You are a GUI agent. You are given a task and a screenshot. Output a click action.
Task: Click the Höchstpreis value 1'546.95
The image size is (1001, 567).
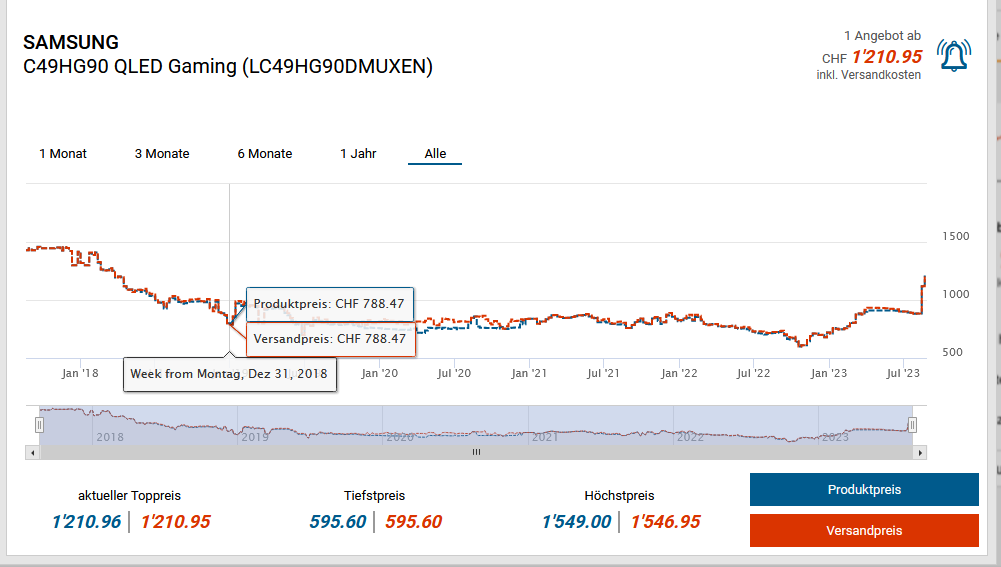(665, 522)
